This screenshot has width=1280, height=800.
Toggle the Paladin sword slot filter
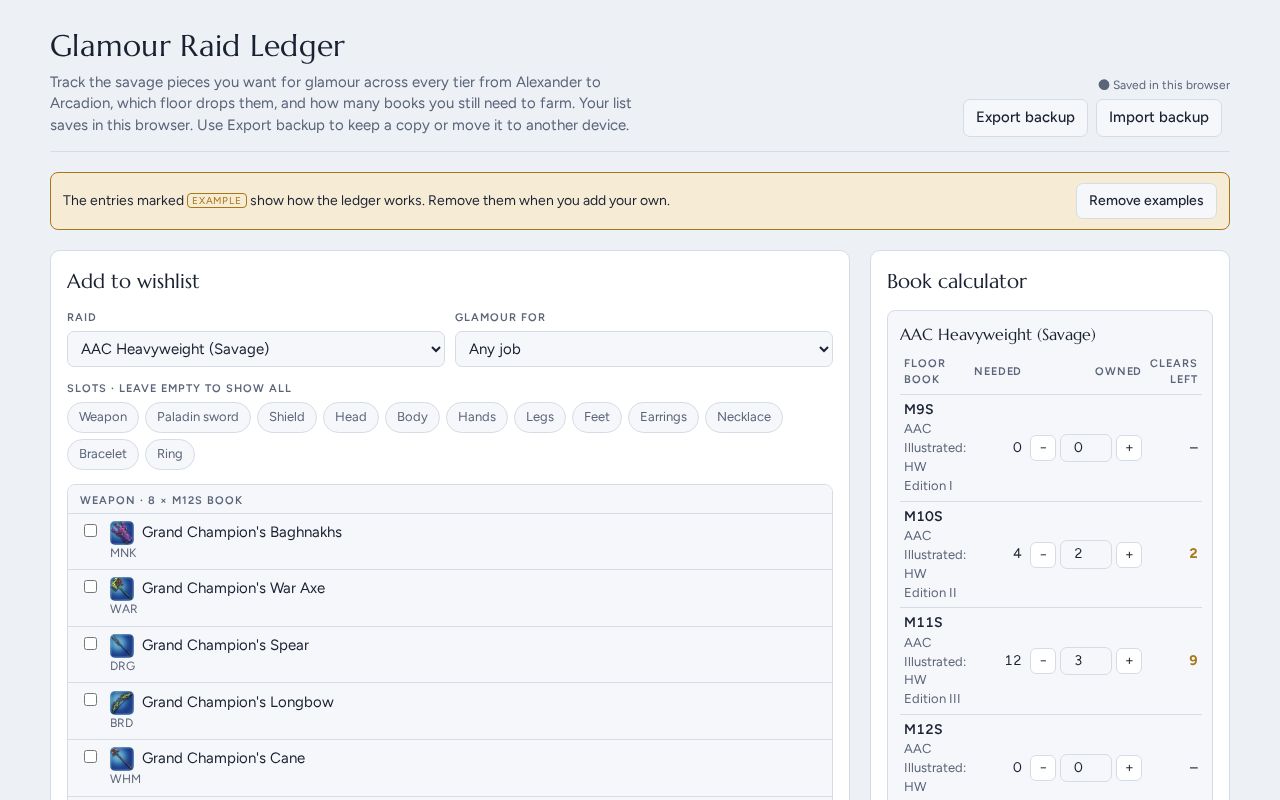pos(198,417)
